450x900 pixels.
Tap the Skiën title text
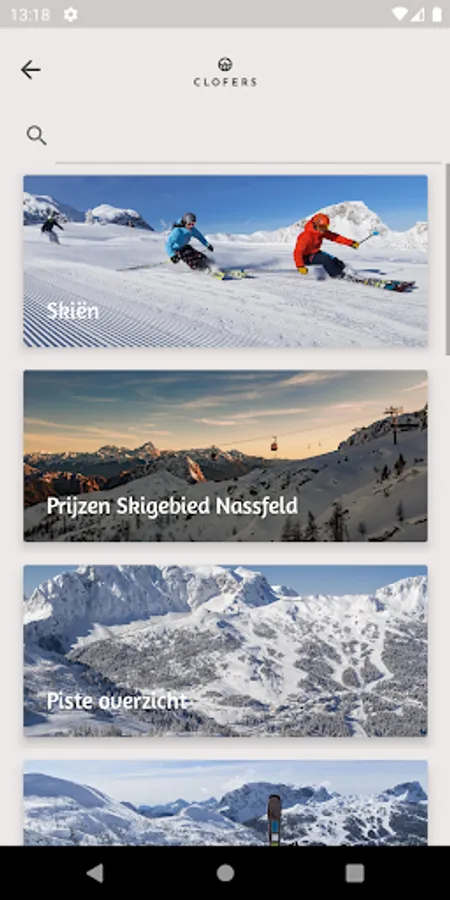tap(73, 311)
